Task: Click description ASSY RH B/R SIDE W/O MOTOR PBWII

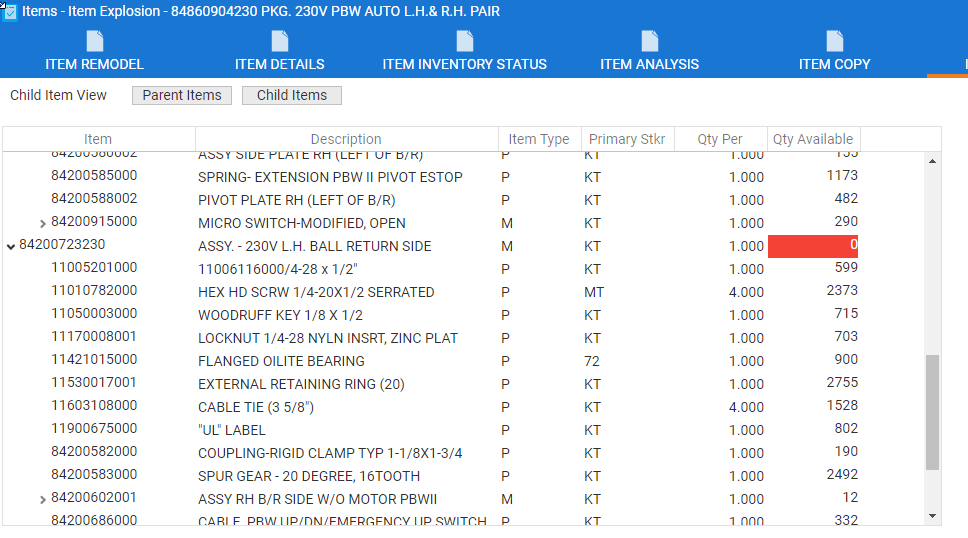Action: click(x=317, y=499)
